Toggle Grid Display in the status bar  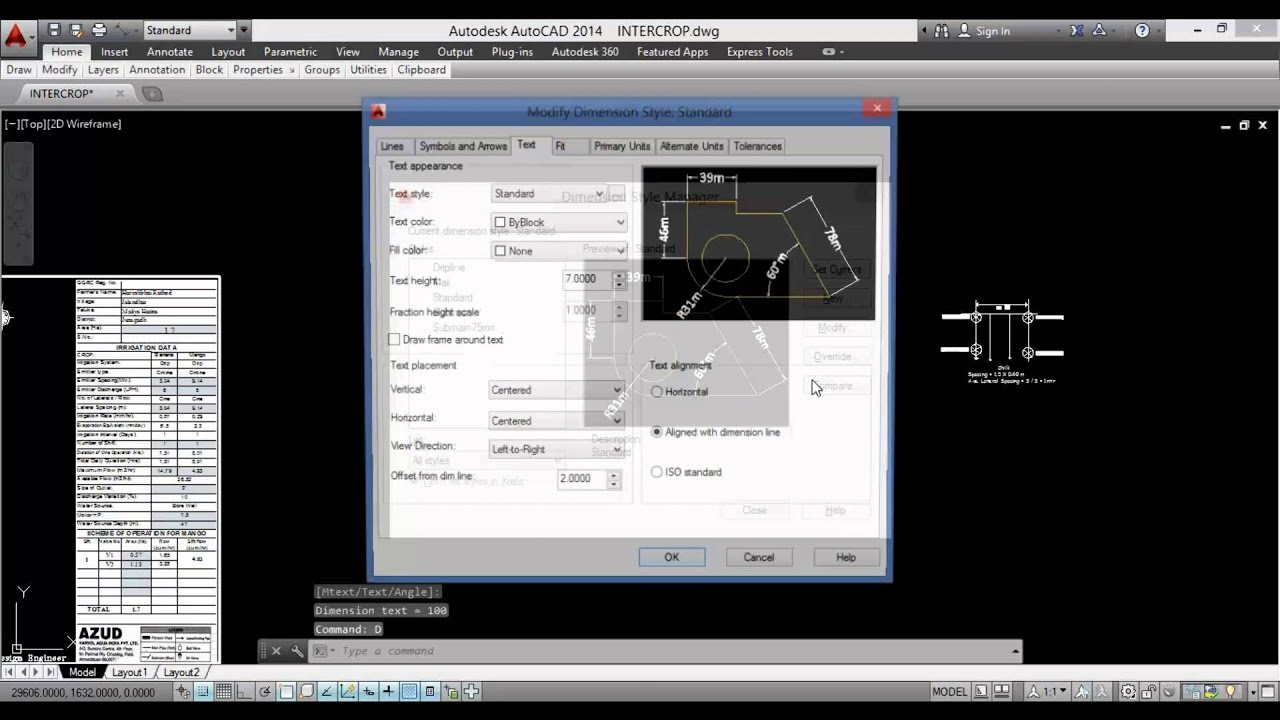pos(224,691)
